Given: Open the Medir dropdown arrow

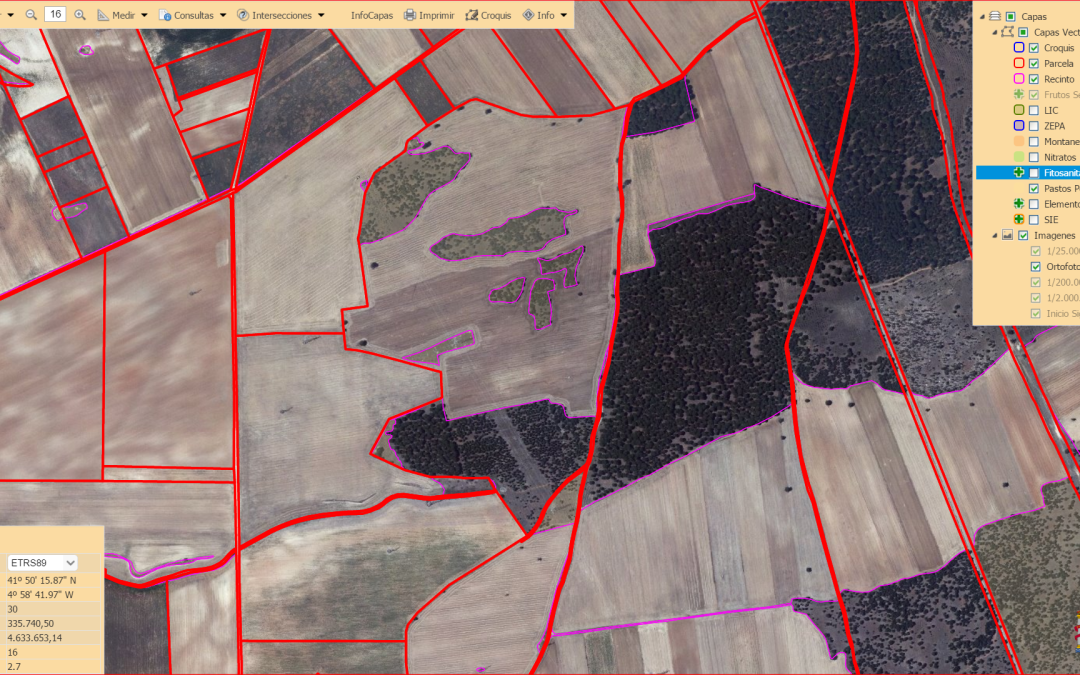Looking at the screenshot, I should [x=144, y=15].
